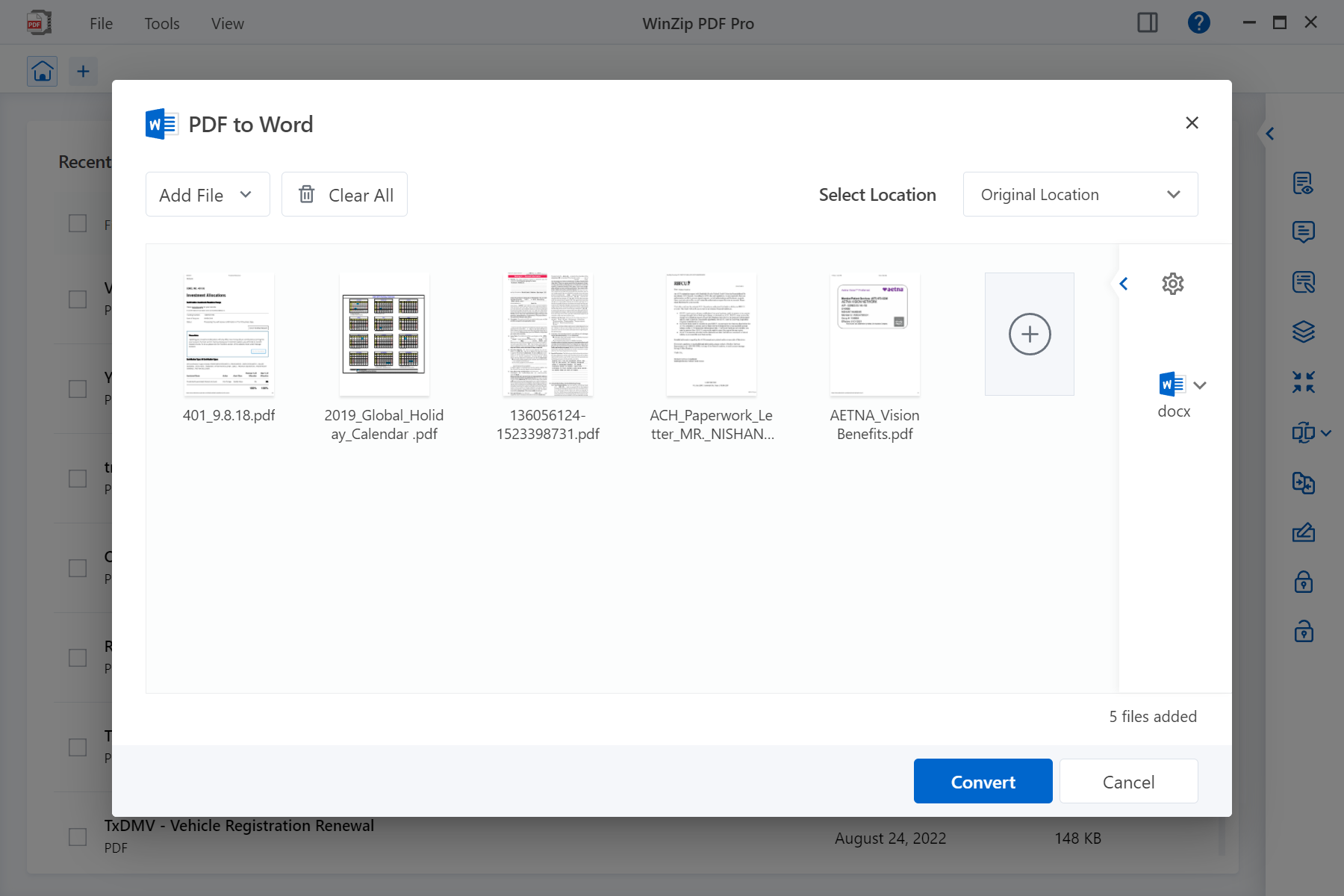The width and height of the screenshot is (1344, 896).
Task: Minimize the WinZip PDF Pro window
Action: tap(1249, 22)
